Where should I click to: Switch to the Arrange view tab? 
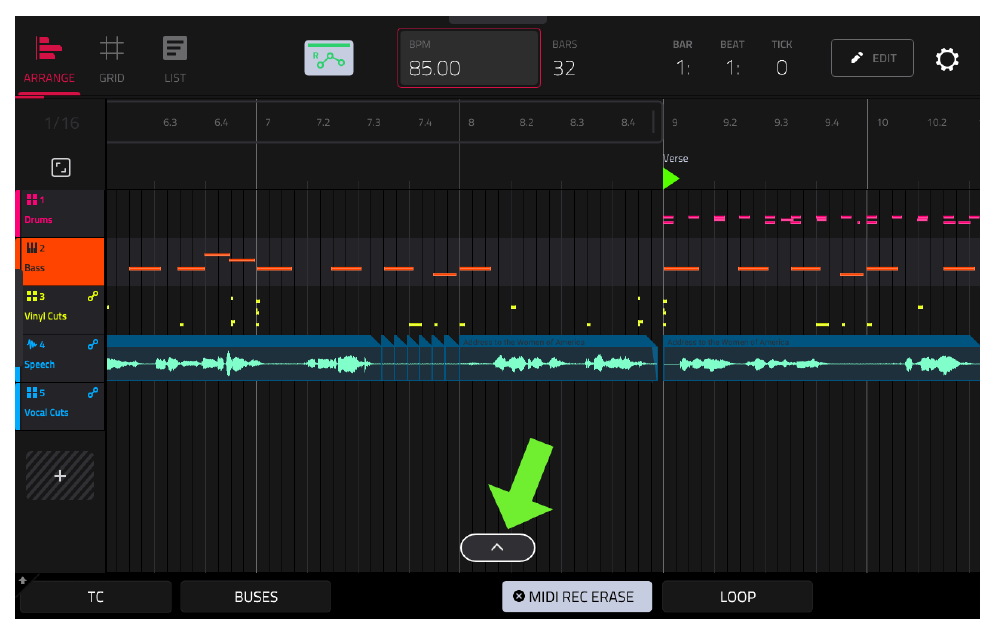(x=49, y=61)
